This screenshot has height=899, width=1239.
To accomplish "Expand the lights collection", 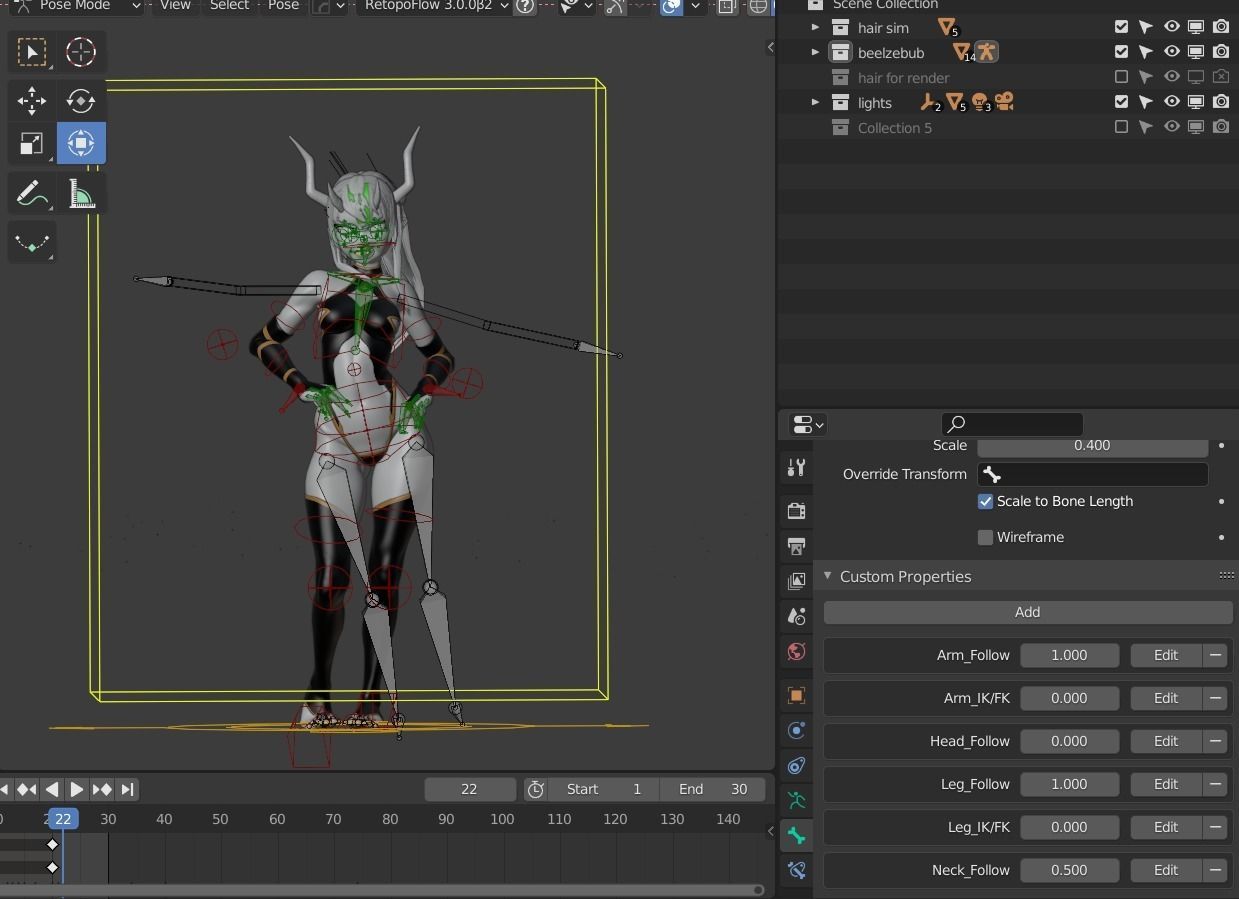I will (815, 102).
